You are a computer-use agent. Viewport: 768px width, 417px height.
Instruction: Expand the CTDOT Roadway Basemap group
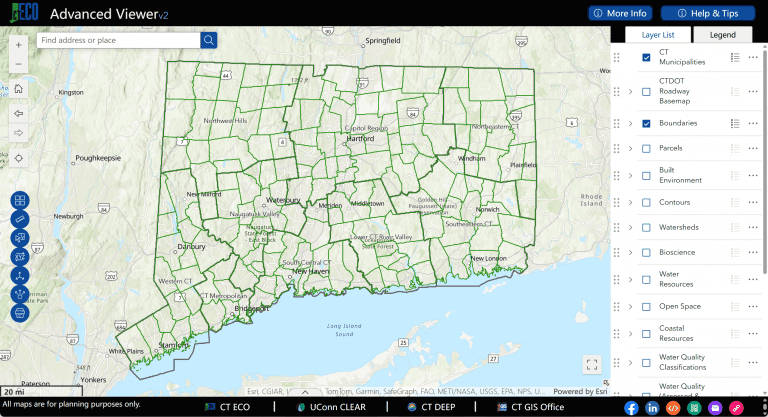(630, 91)
